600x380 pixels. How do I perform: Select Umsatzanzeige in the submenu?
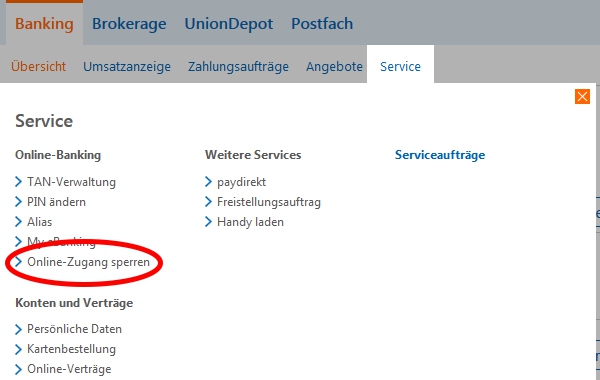(x=127, y=67)
